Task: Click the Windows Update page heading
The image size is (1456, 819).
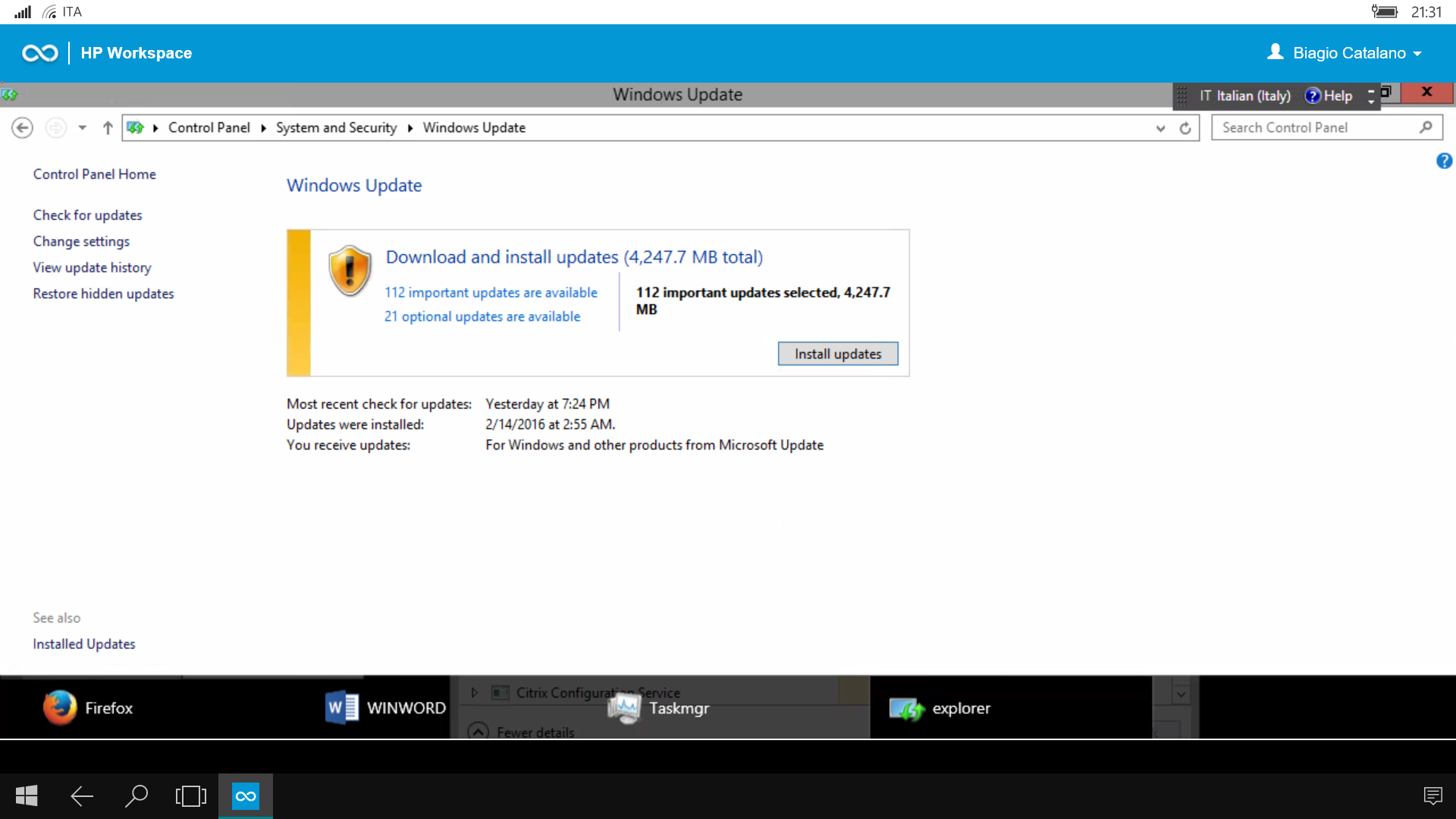Action: point(354,185)
